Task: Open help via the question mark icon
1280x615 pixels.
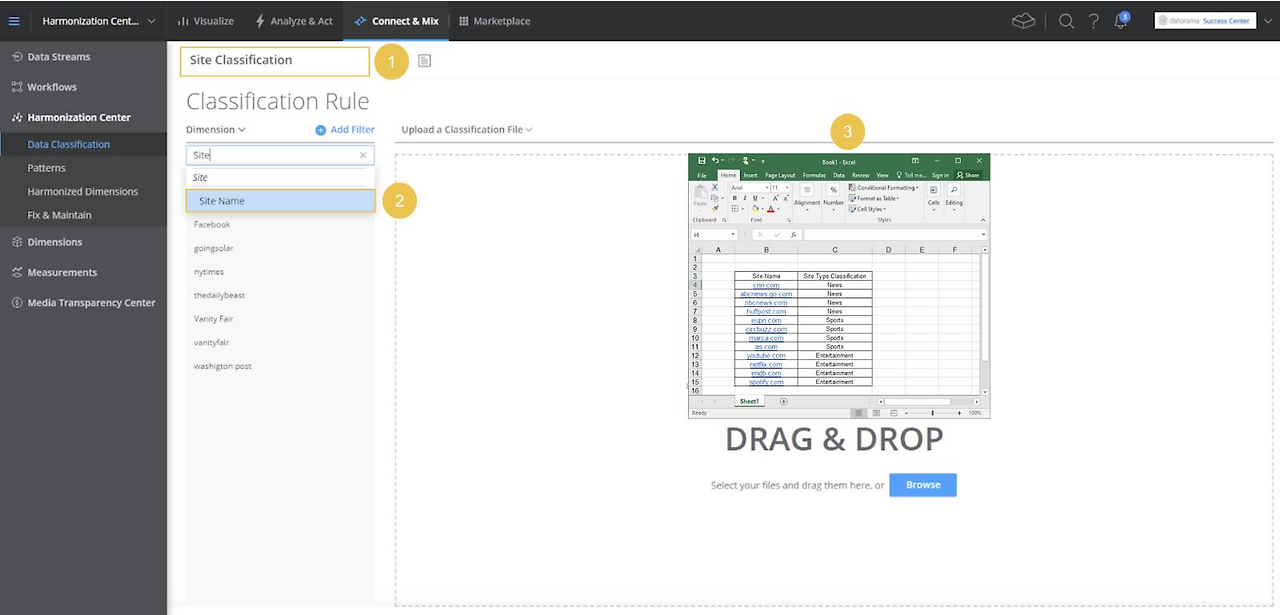Action: coord(1094,21)
